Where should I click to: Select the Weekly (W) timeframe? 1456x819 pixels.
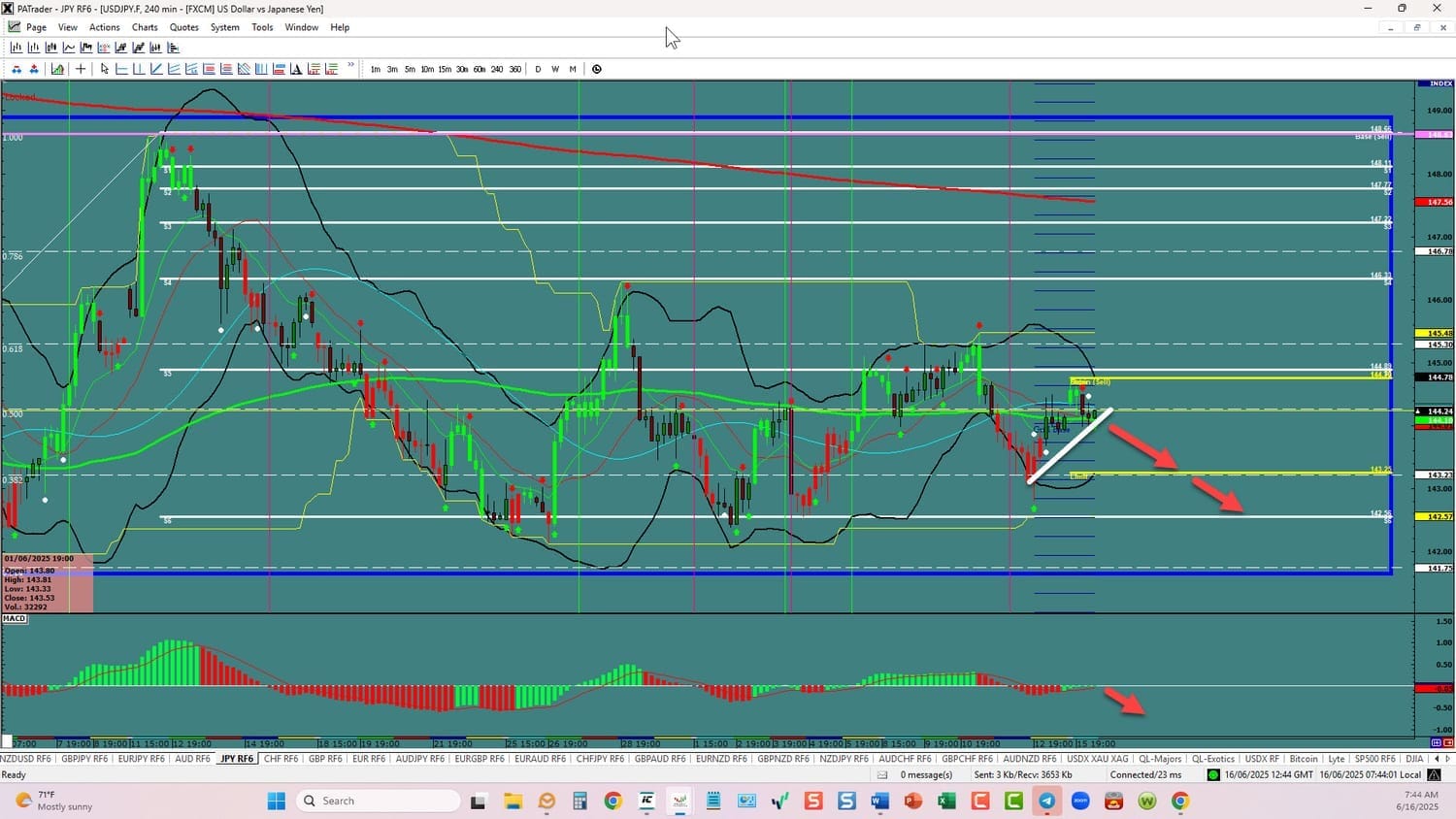coord(555,69)
